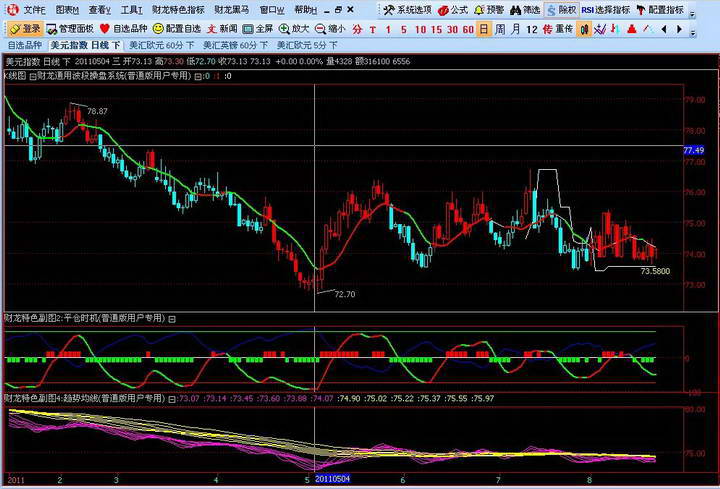This screenshot has width=720, height=489.
Task: Select the 15-minute period
Action: click(436, 29)
